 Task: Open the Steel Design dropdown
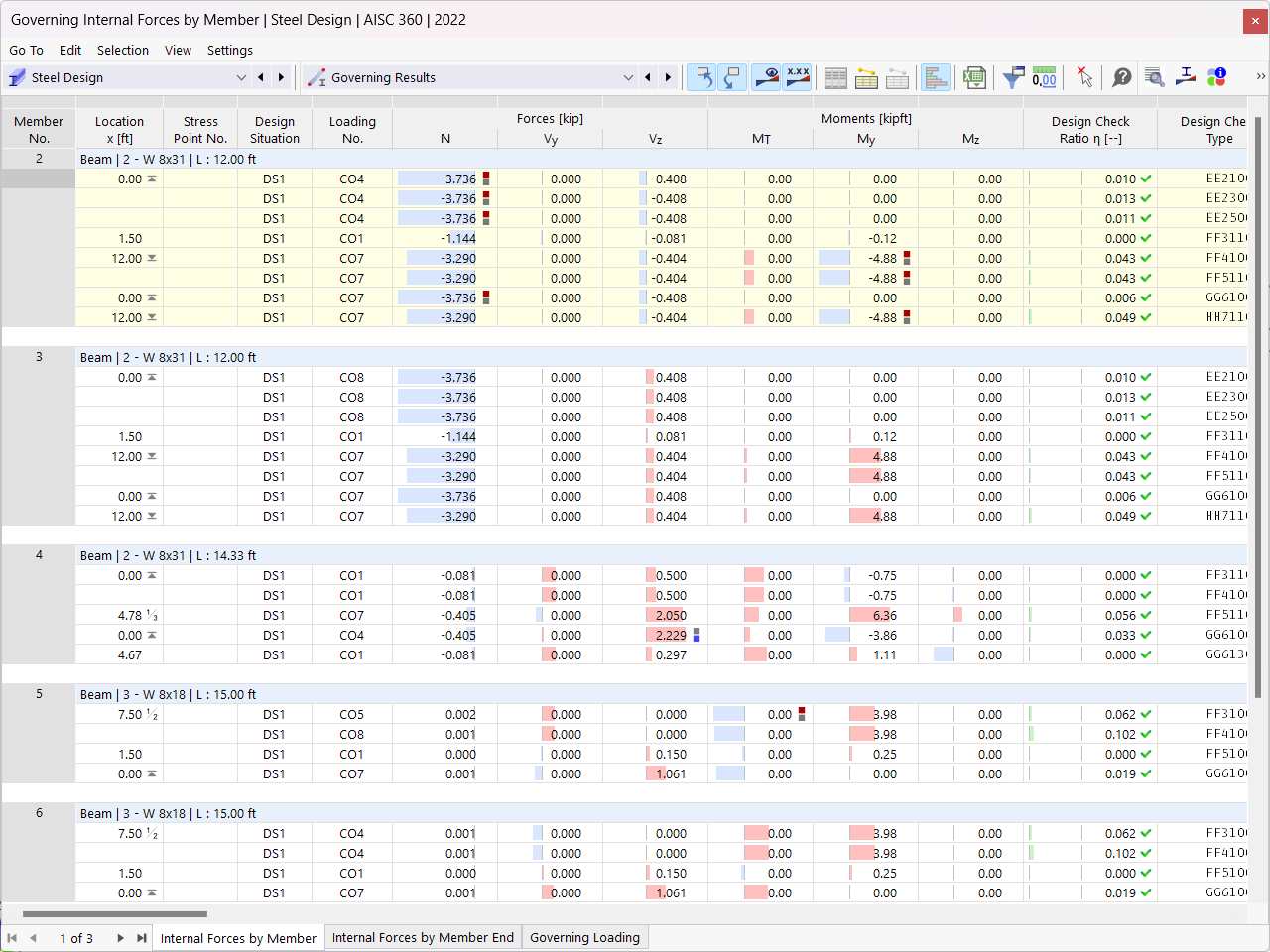[126, 77]
